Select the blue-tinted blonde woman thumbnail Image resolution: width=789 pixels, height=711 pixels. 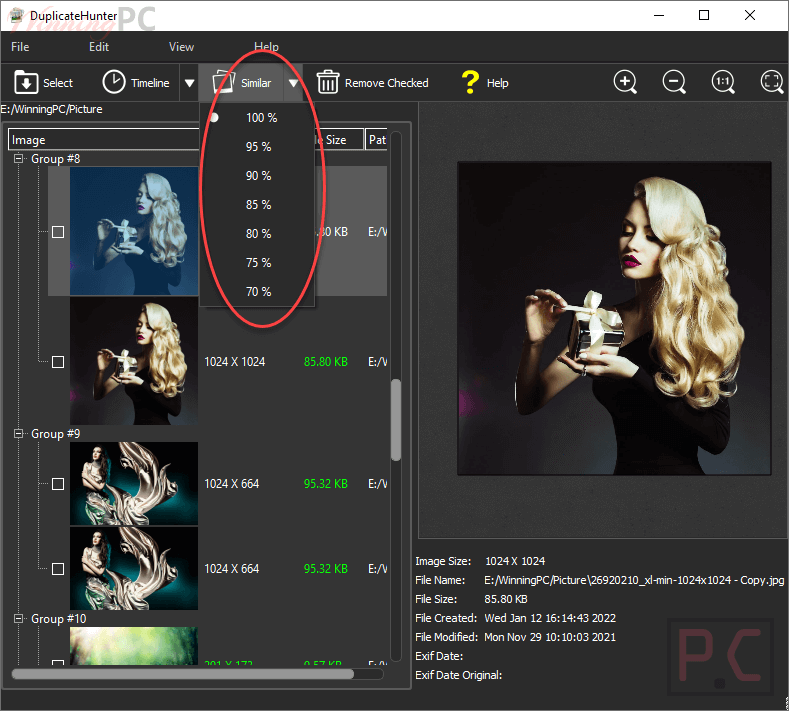[134, 231]
